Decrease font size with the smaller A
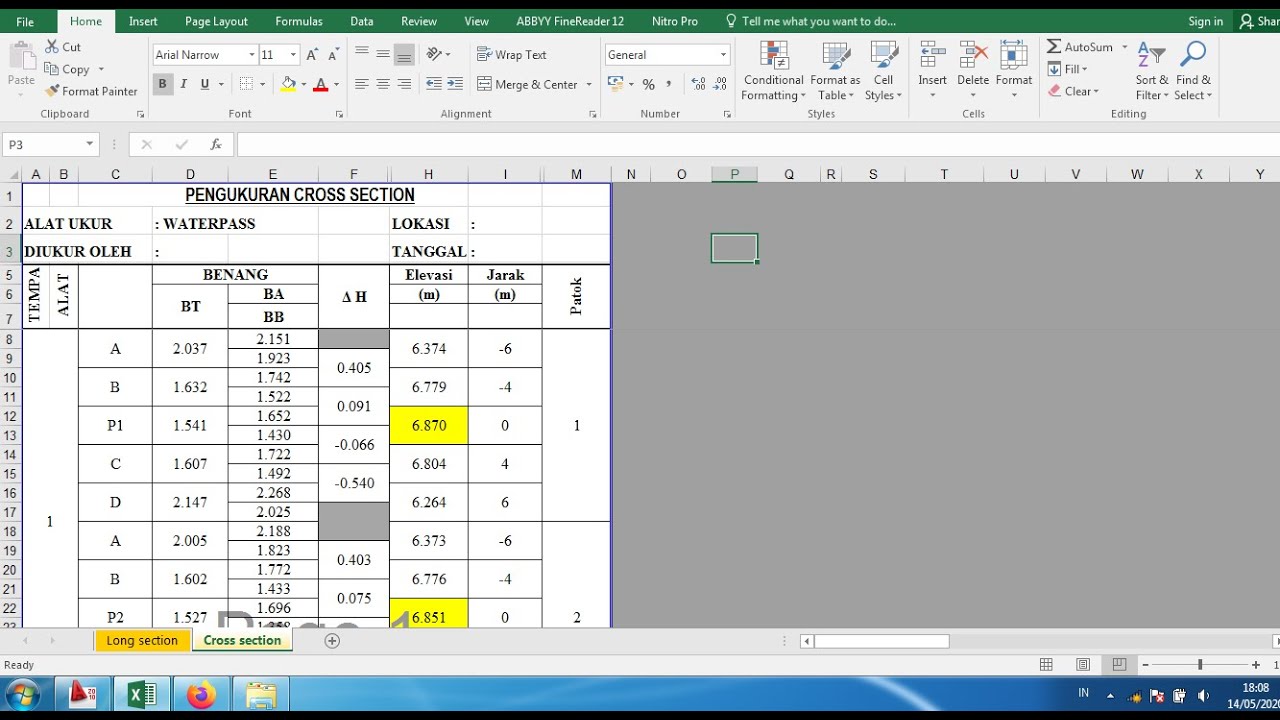This screenshot has width=1280, height=720. click(x=332, y=55)
